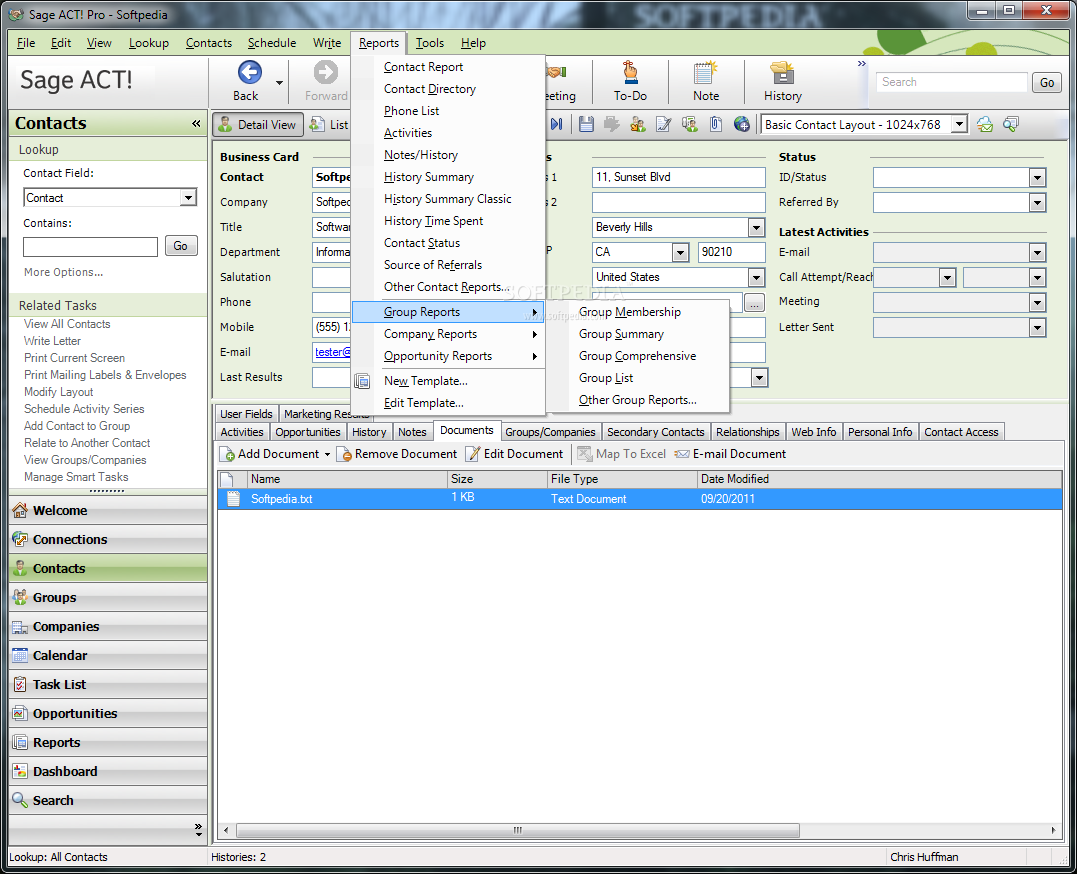
Task: Click Write Letter related task
Action: pos(52,341)
